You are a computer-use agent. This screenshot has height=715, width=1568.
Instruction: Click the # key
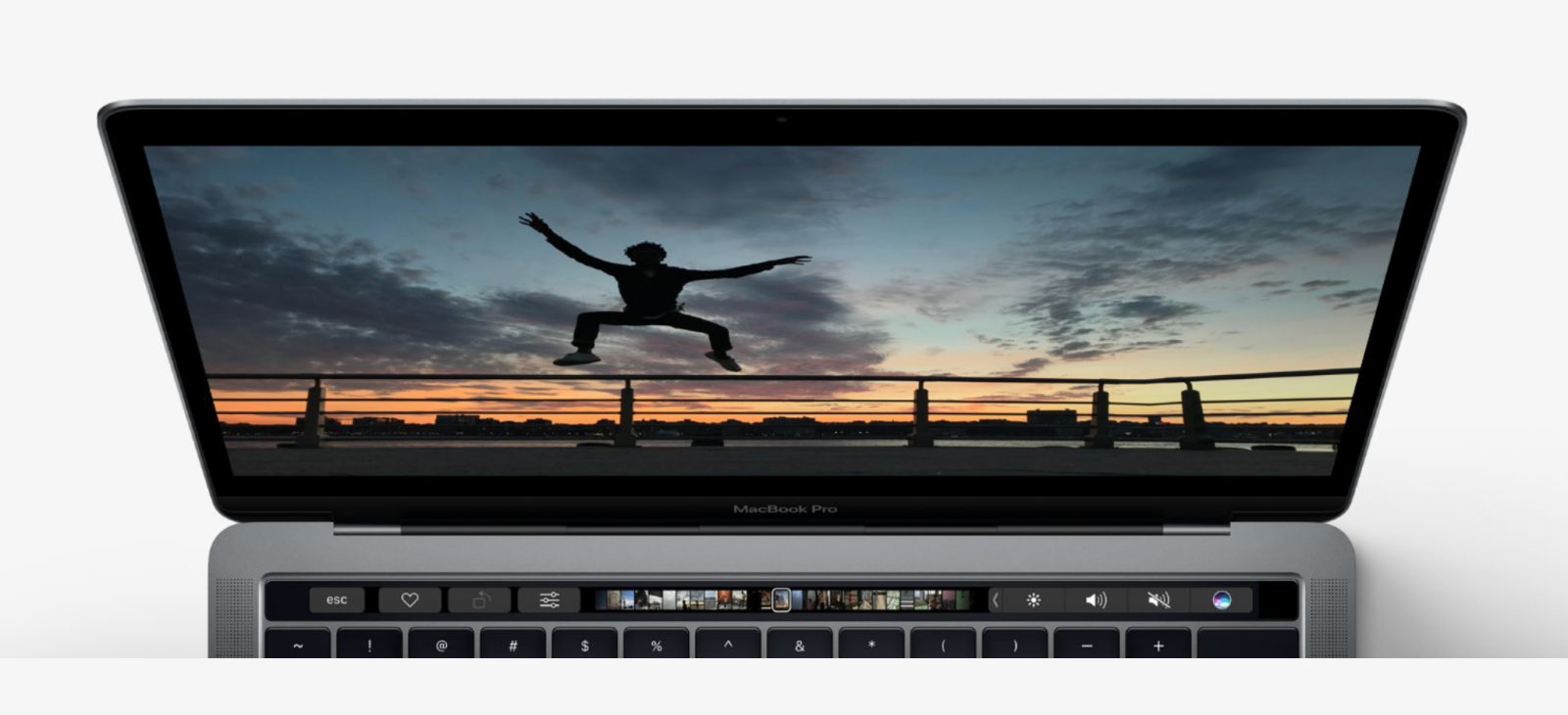click(513, 644)
